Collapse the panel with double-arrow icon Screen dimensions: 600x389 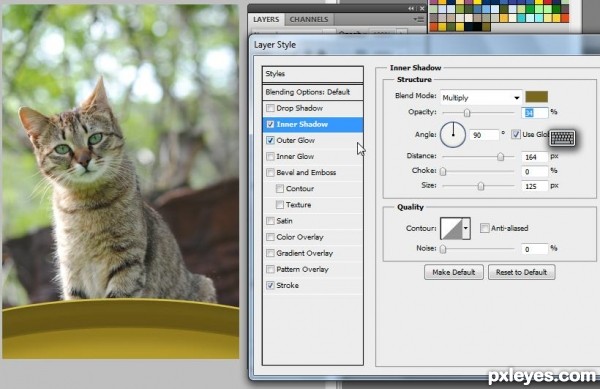[411, 8]
